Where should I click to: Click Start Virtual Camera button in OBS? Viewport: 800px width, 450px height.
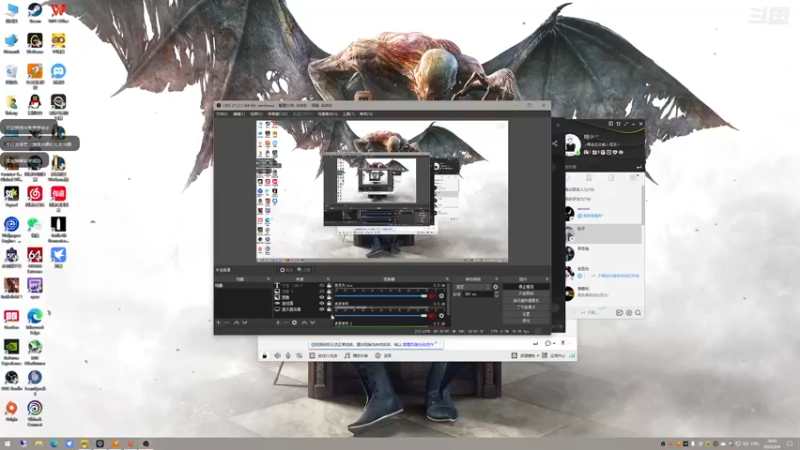click(526, 301)
